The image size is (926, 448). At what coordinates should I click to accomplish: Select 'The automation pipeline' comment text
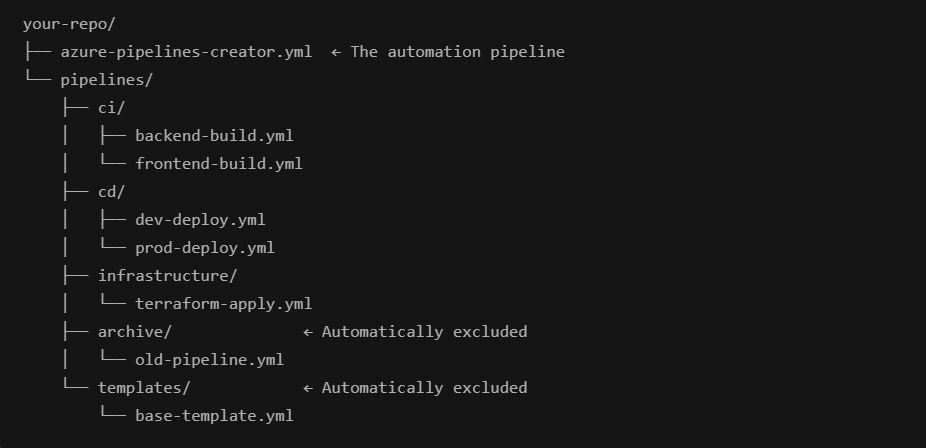click(x=457, y=52)
